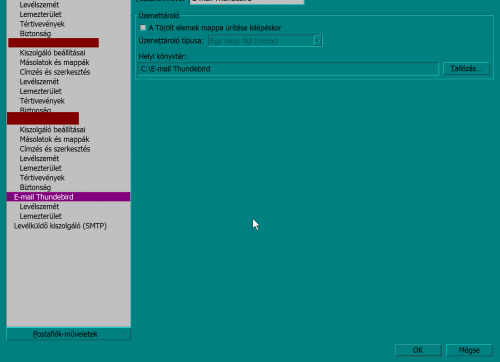Select Biztonság directly above E-mail Thundebird
This screenshot has height=362, width=500.
pos(35,187)
